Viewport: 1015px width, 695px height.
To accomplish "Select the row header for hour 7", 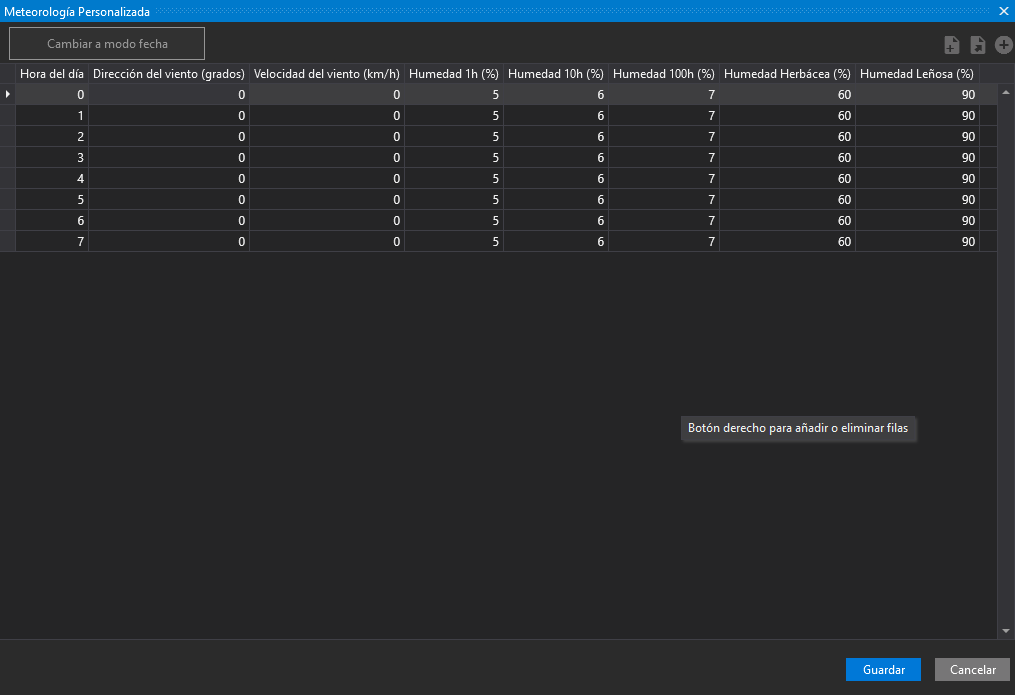I will tap(8, 242).
